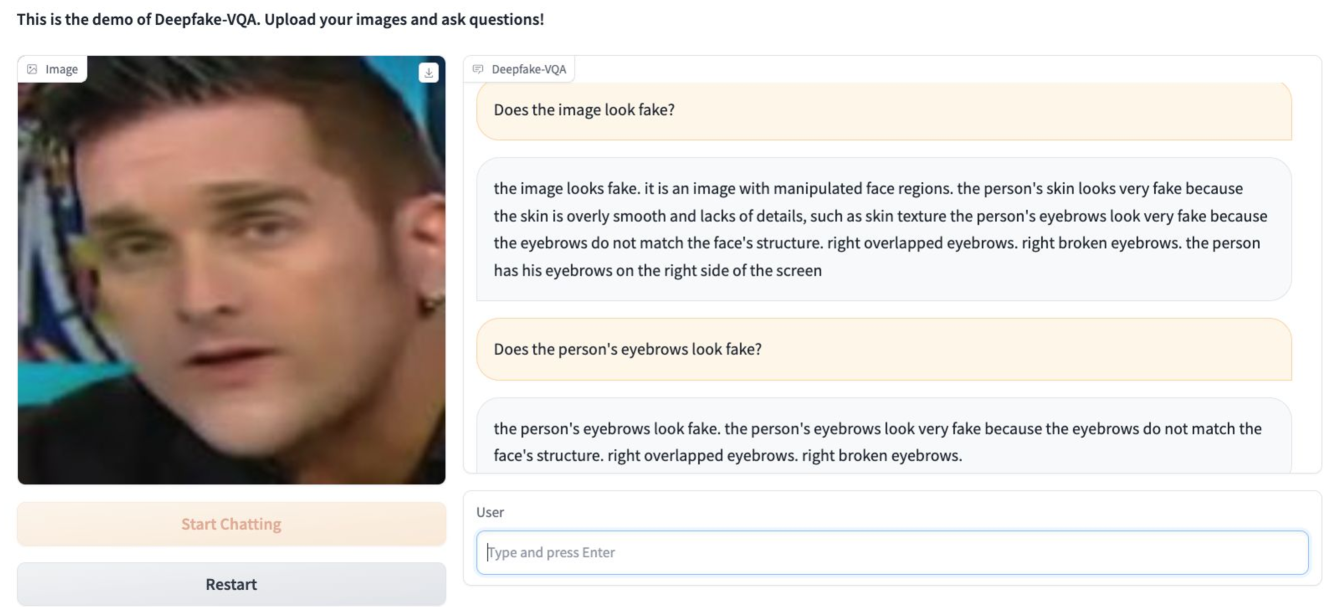This screenshot has width=1330, height=607.
Task: Click the "Deepfake-VQA" chatbot label text
Action: pyautogui.click(x=528, y=69)
